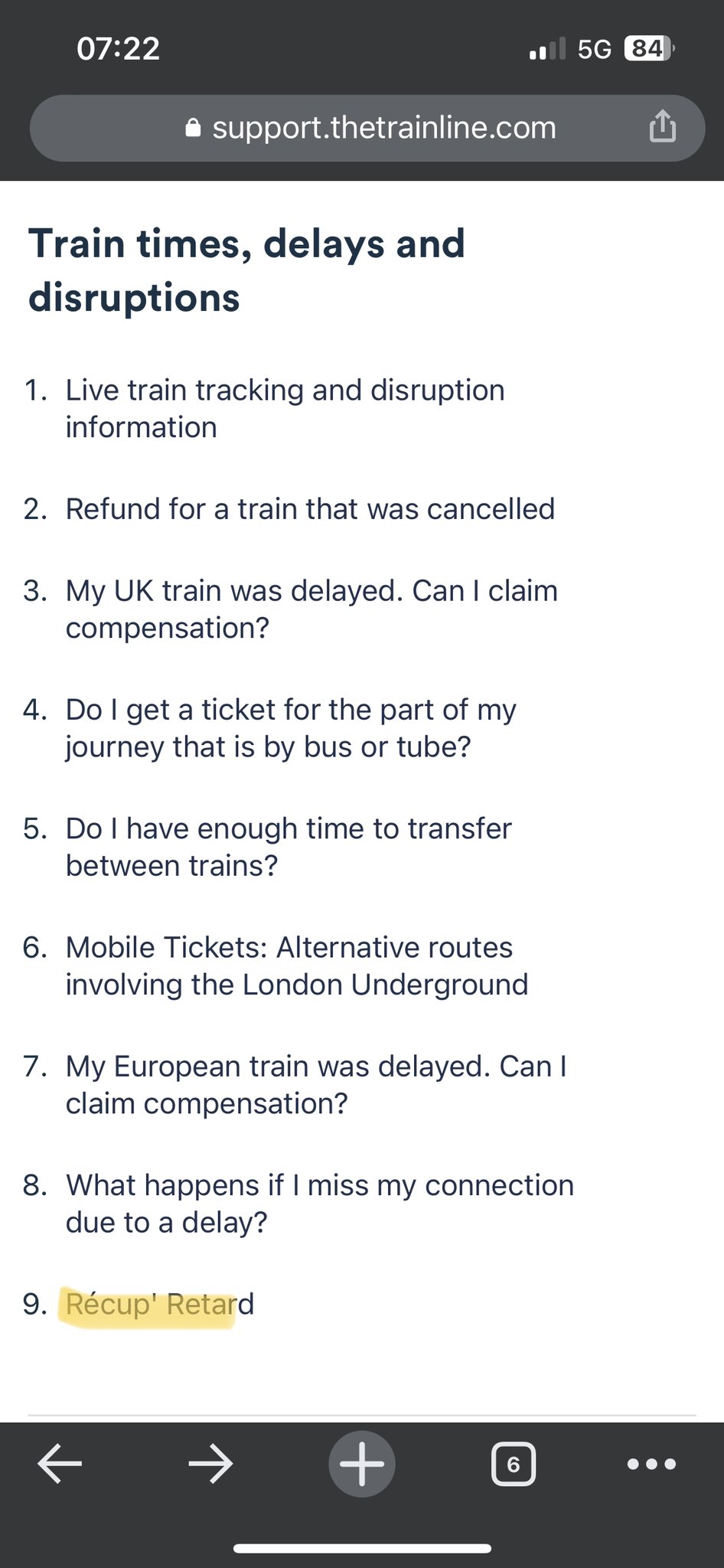Tap the lock icon beside the URL
Viewport: 724px width, 1568px height.
click(194, 128)
